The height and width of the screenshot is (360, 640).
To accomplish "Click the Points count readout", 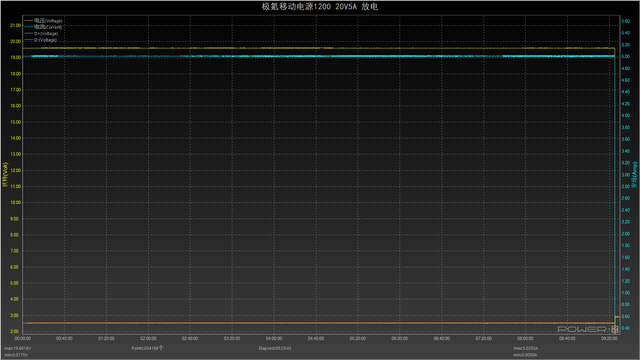I will pos(147,348).
